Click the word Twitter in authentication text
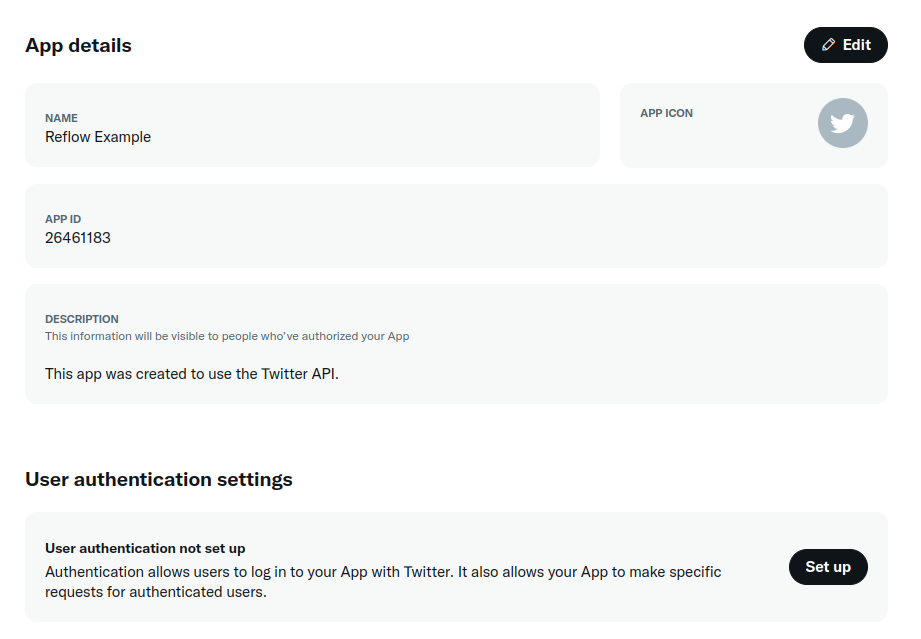Viewport: 921px width, 639px height. coord(428,572)
